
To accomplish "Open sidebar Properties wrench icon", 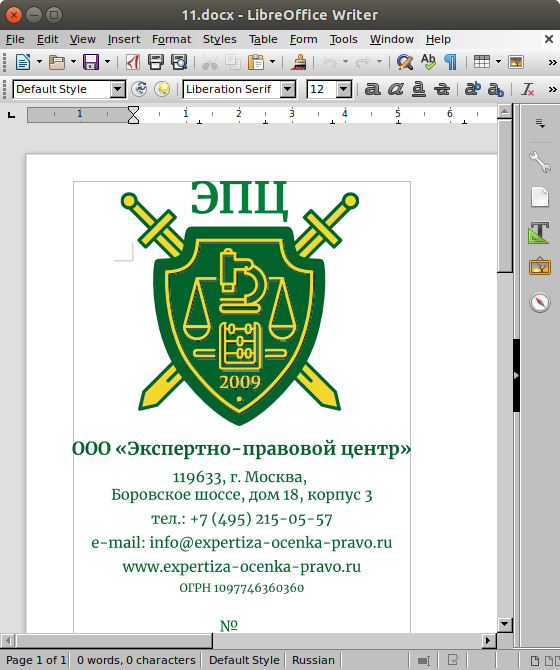I will click(540, 162).
